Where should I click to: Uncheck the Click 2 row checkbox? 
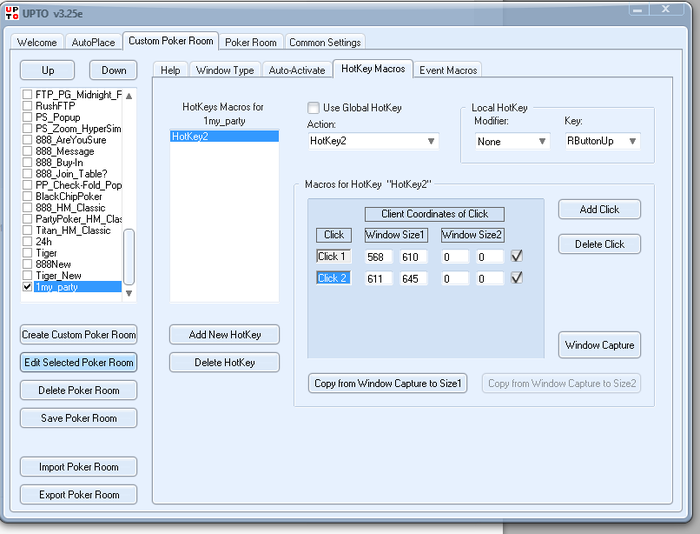[516, 278]
